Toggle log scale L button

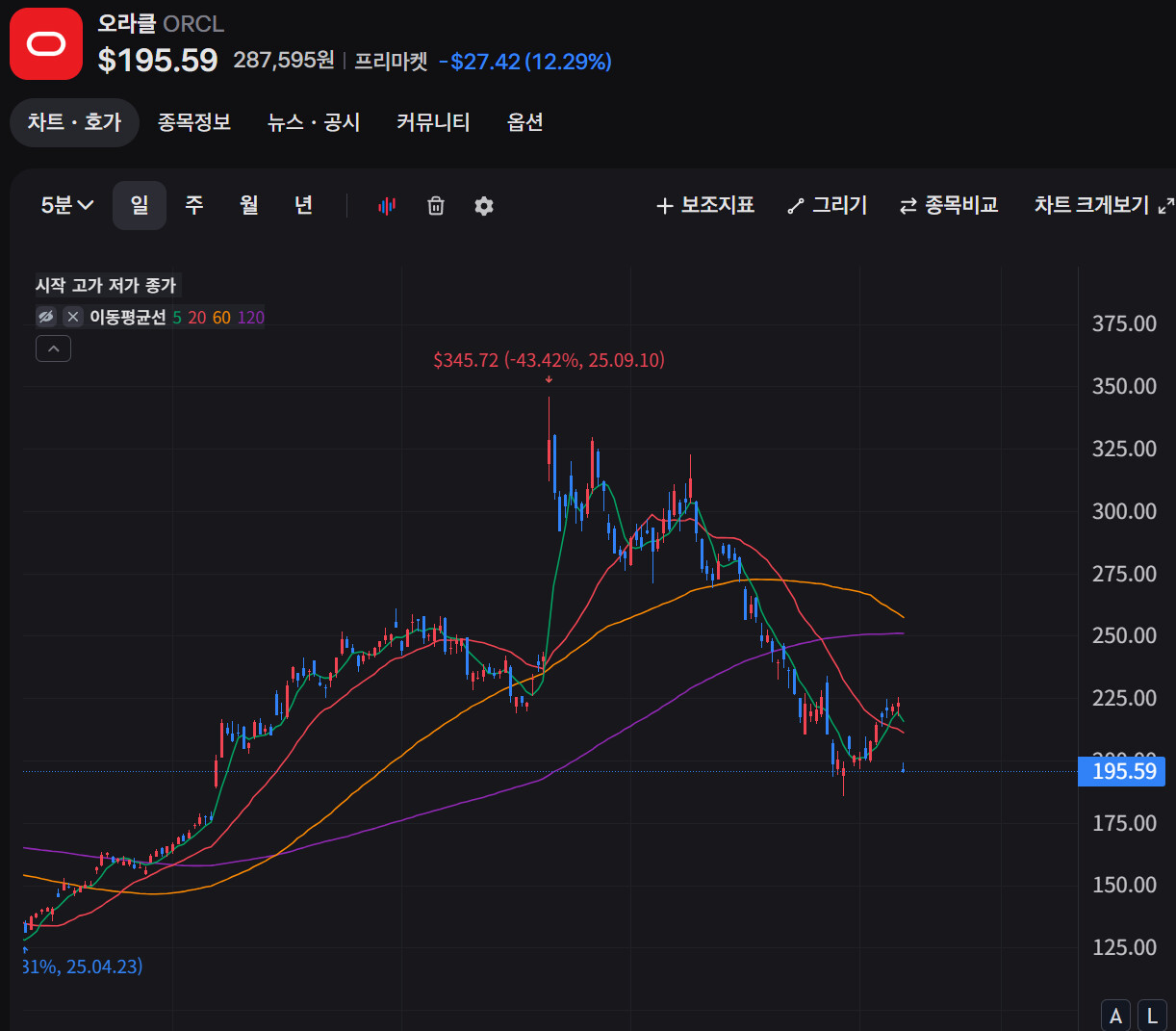coord(1152,1016)
